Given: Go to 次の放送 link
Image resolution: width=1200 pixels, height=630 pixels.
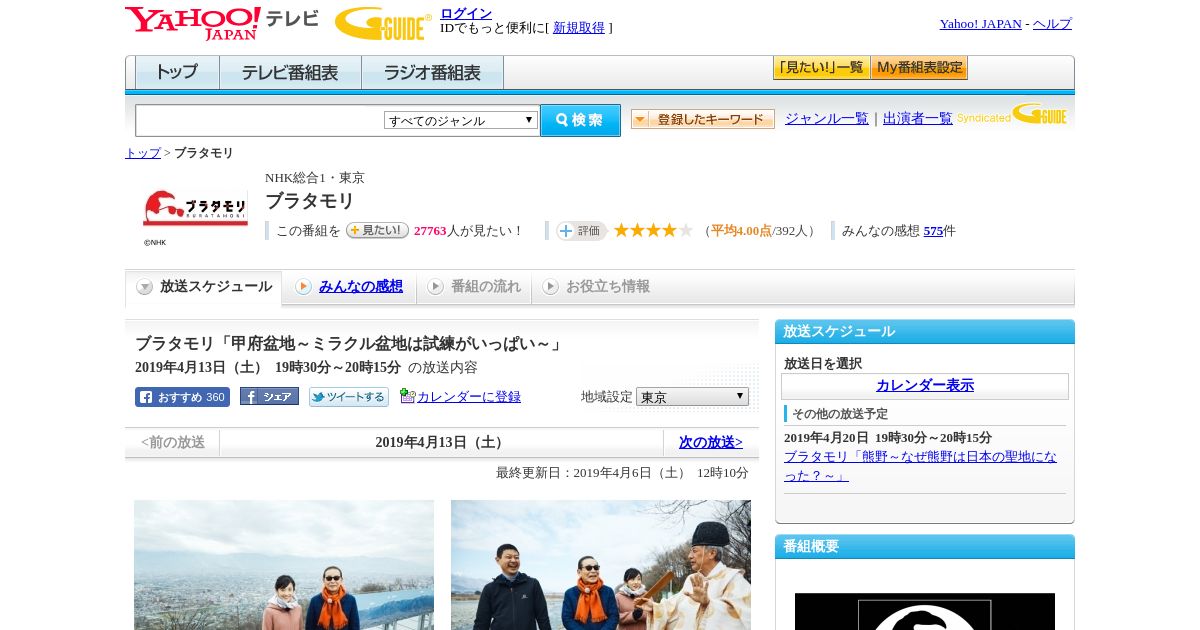Looking at the screenshot, I should point(711,442).
